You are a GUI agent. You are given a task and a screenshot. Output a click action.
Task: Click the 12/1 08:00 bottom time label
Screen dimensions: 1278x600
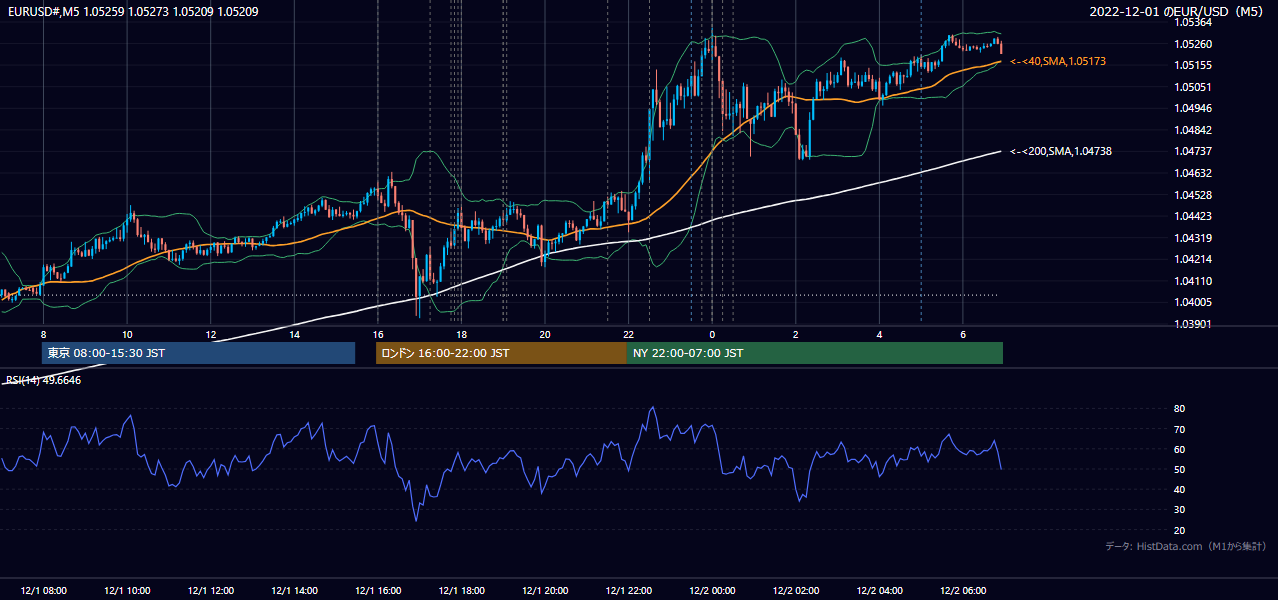pos(43,591)
